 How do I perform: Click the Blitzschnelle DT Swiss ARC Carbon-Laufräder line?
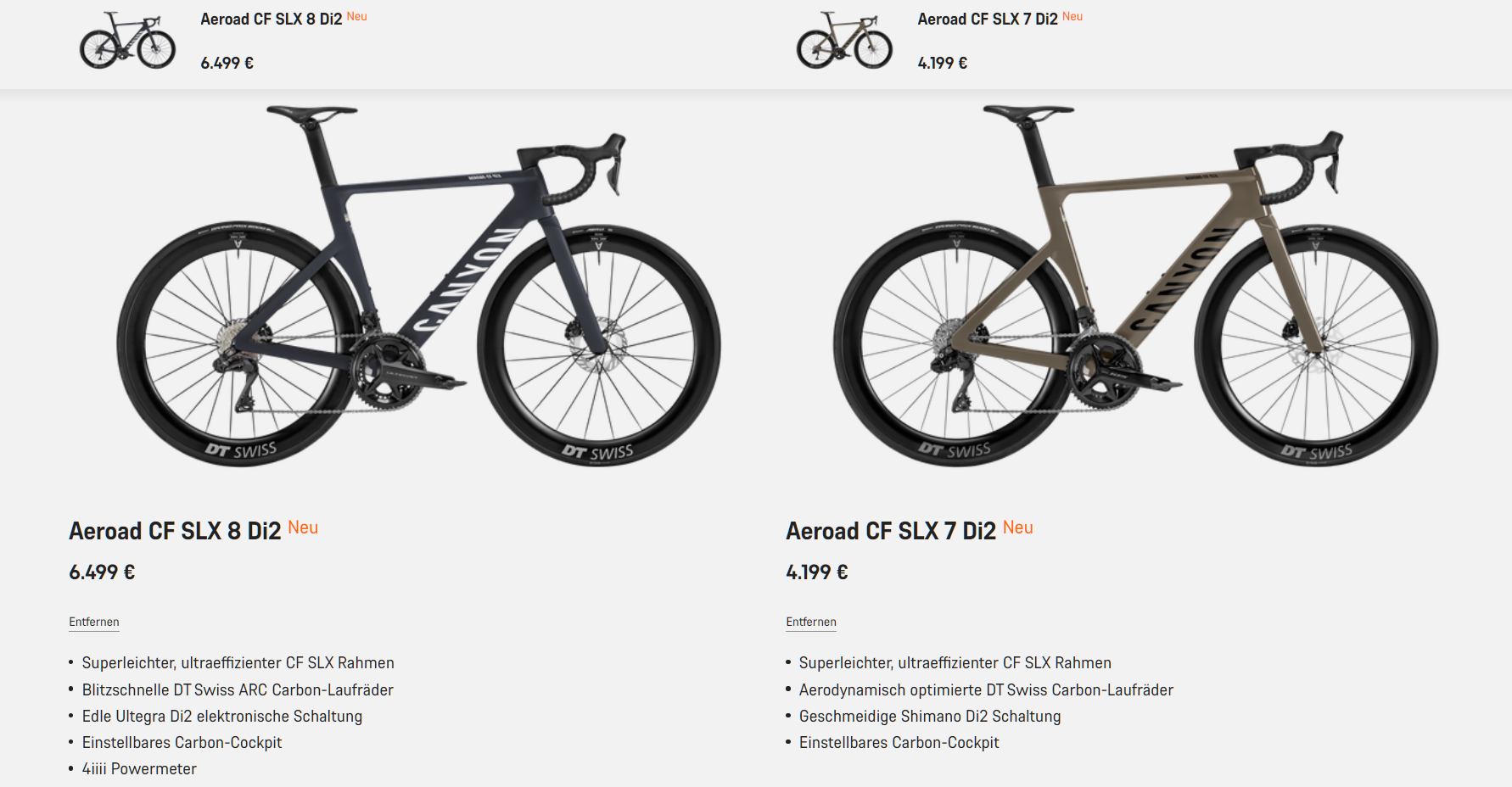click(x=238, y=690)
